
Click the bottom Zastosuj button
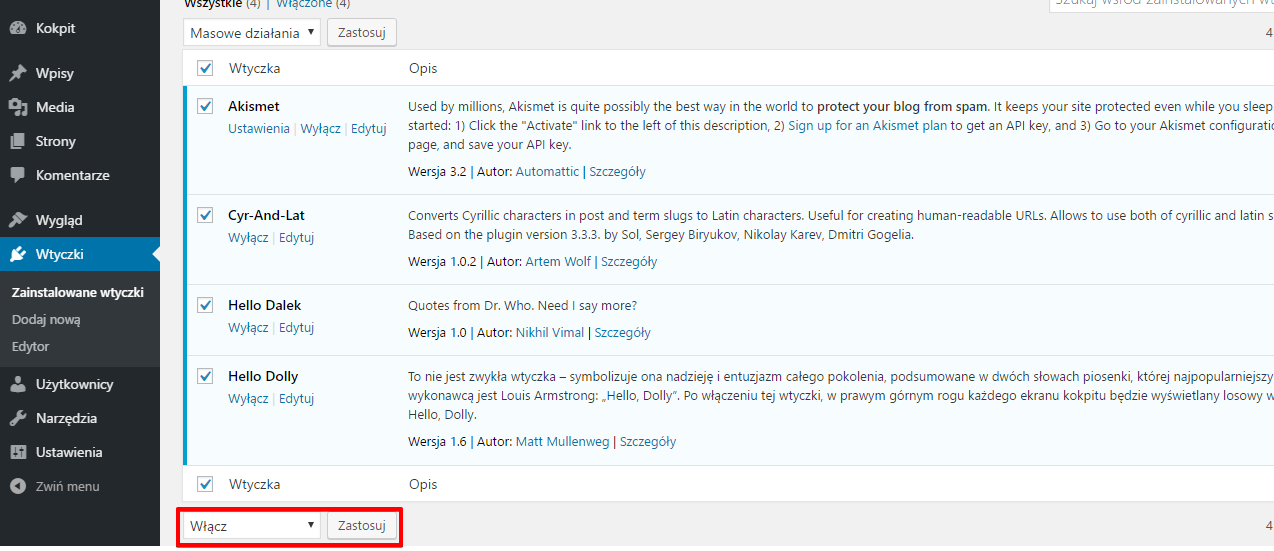coord(362,525)
